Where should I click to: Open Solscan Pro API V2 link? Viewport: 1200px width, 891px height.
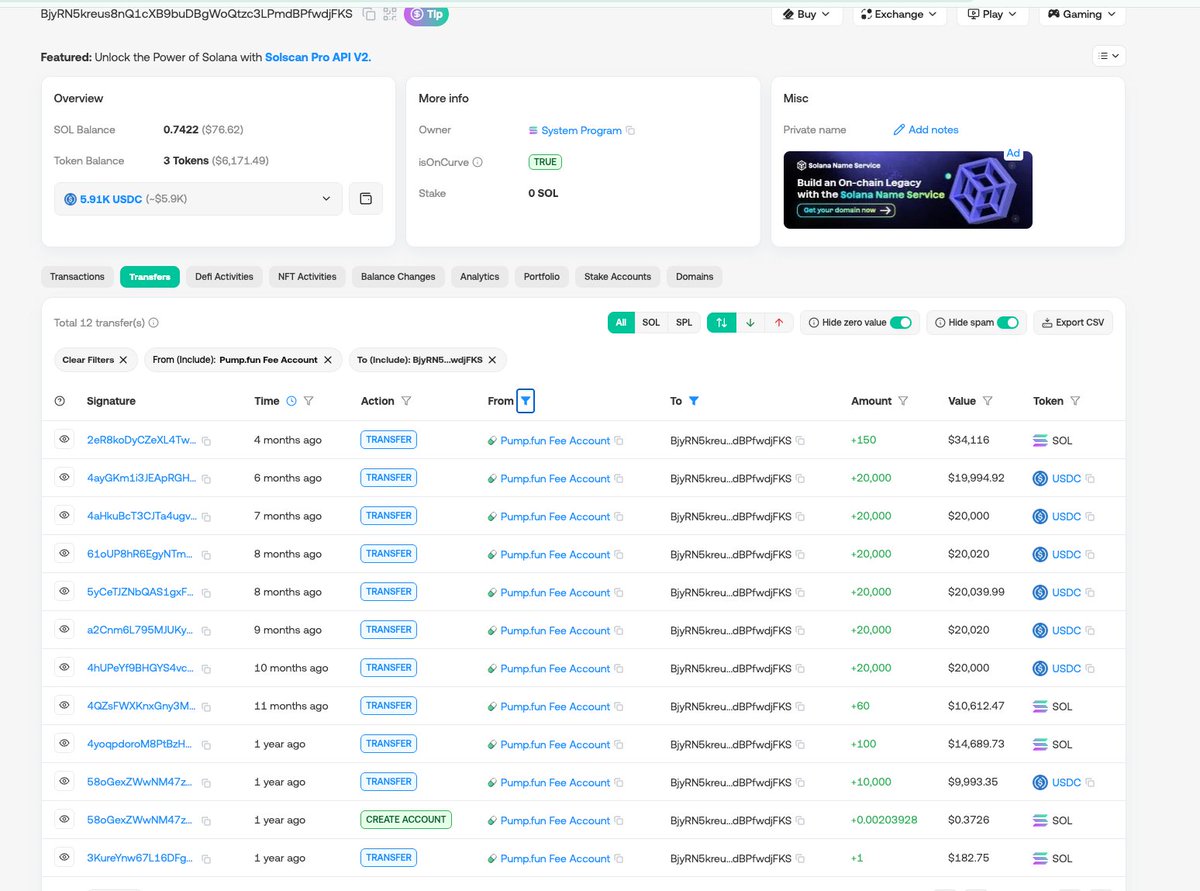click(318, 57)
